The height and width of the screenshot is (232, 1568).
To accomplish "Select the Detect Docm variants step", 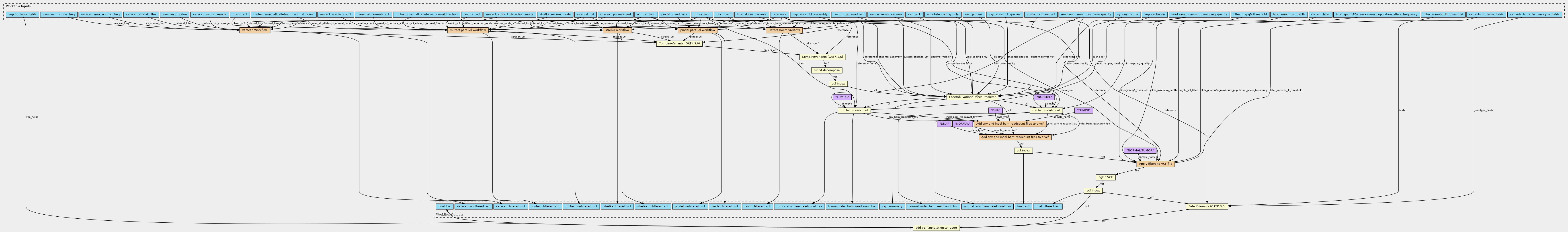I will pyautogui.click(x=784, y=30).
